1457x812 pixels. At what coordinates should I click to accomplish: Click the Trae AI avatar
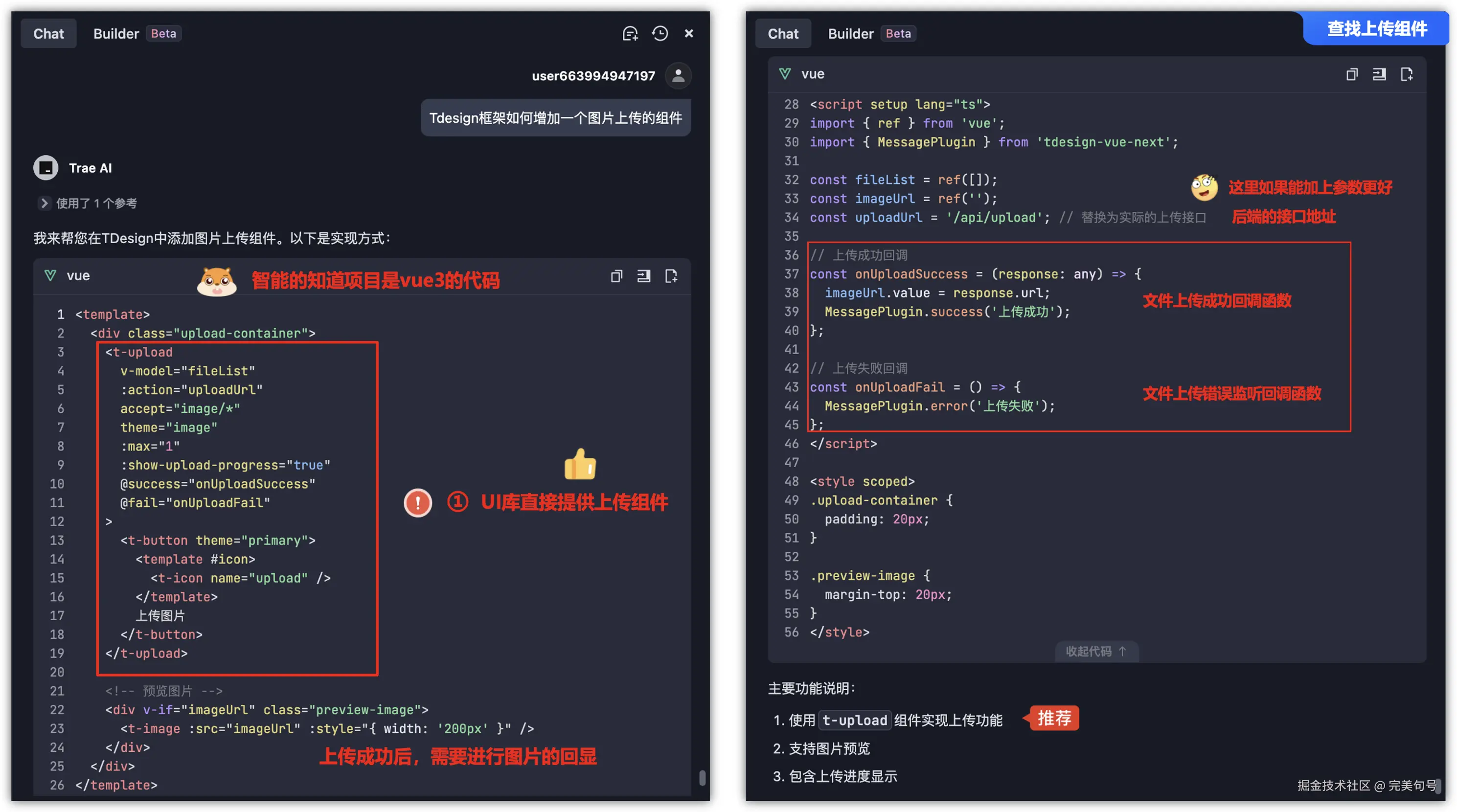pos(46,168)
